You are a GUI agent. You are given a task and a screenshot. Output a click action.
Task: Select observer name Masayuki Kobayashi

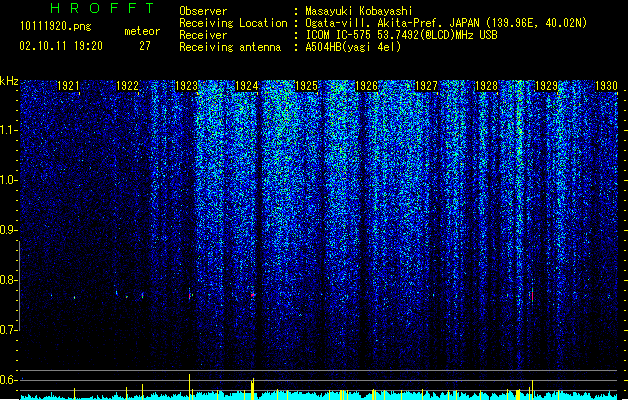[x=359, y=11]
